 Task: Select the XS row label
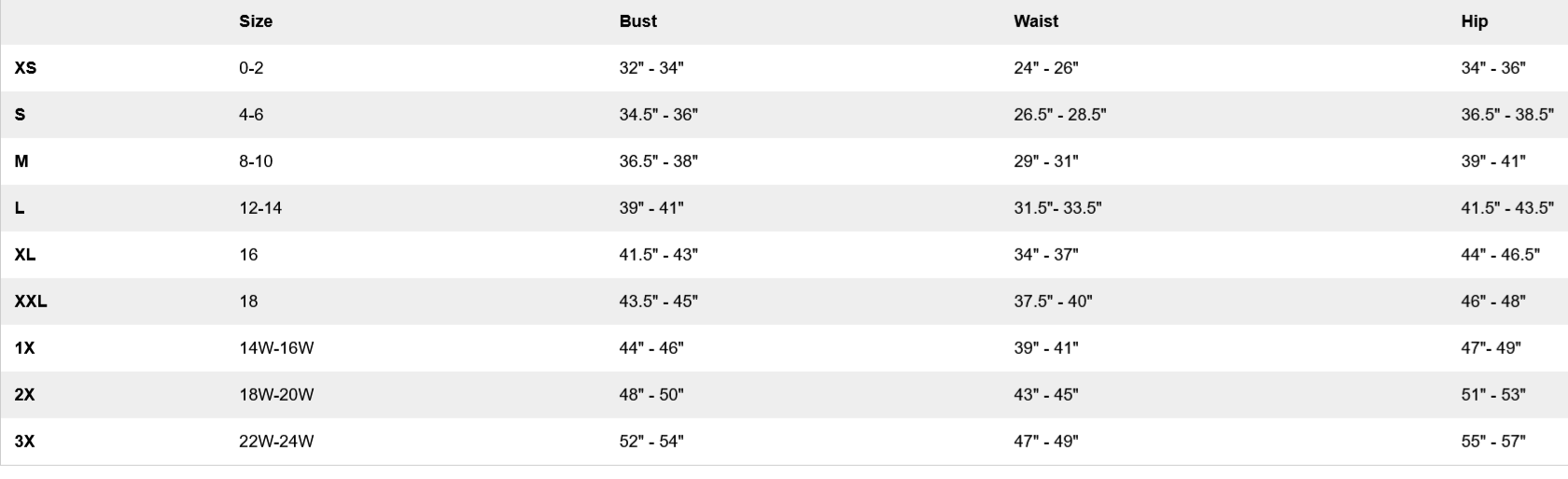tap(25, 68)
